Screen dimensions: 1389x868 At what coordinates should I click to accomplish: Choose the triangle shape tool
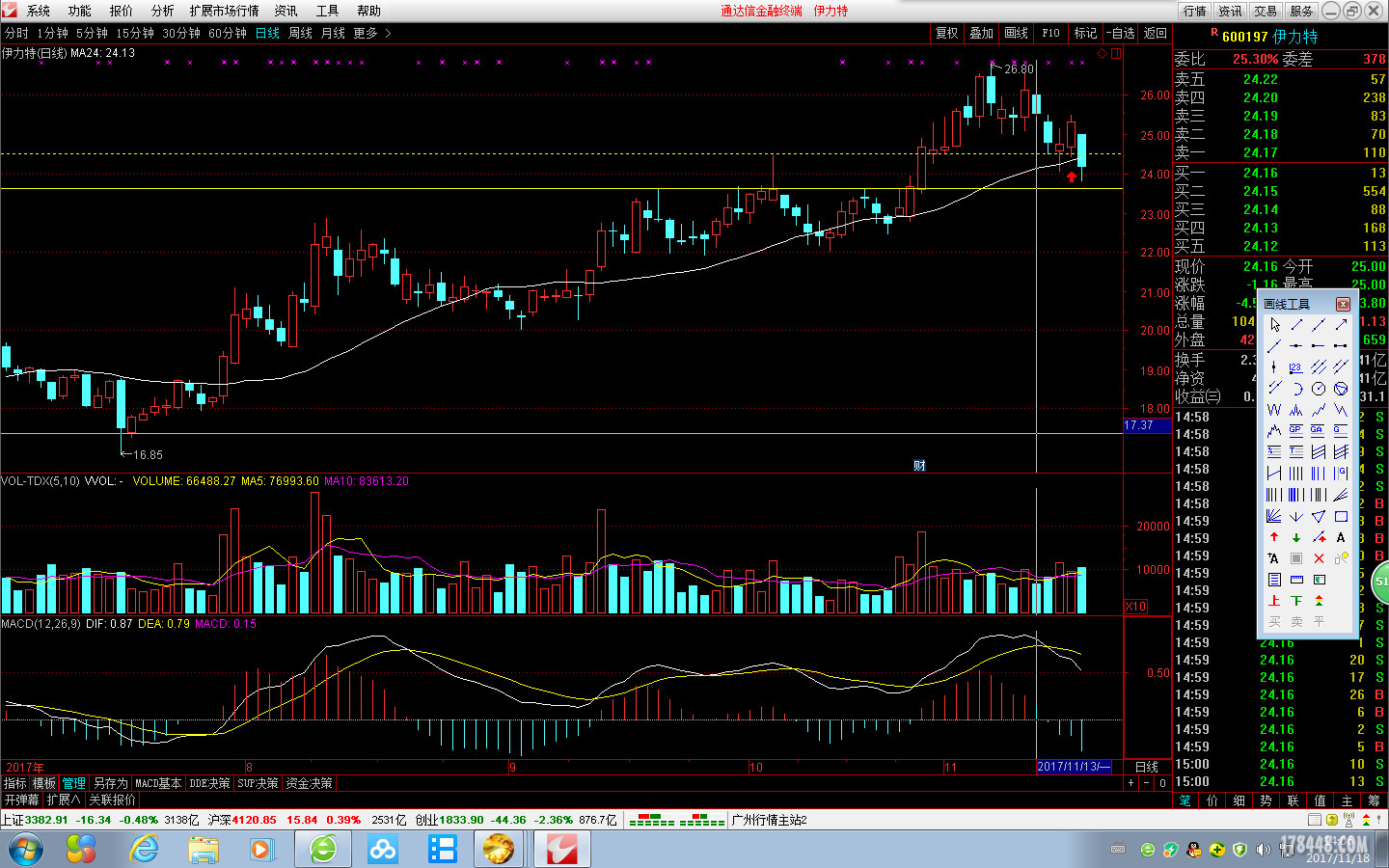(1319, 516)
